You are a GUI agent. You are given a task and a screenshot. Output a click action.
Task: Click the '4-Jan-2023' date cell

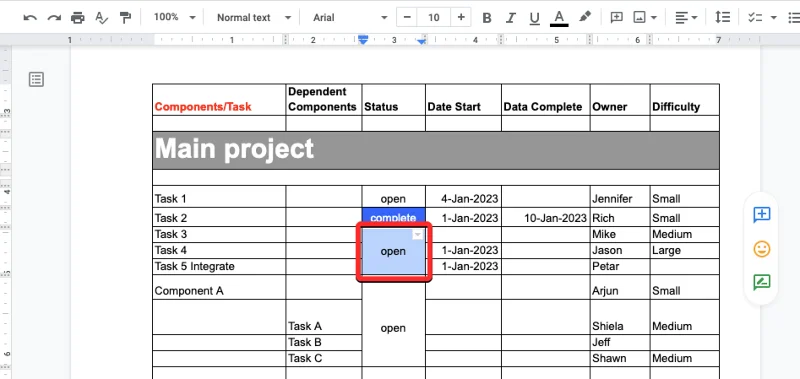click(463, 197)
